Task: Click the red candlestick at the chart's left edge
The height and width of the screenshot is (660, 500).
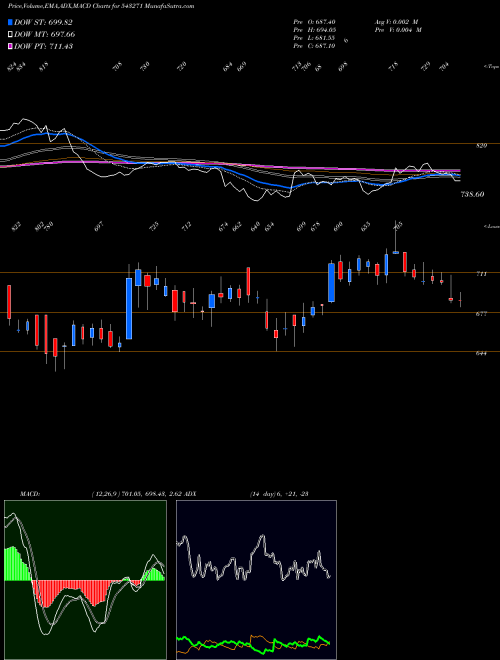Action: click(x=9, y=303)
